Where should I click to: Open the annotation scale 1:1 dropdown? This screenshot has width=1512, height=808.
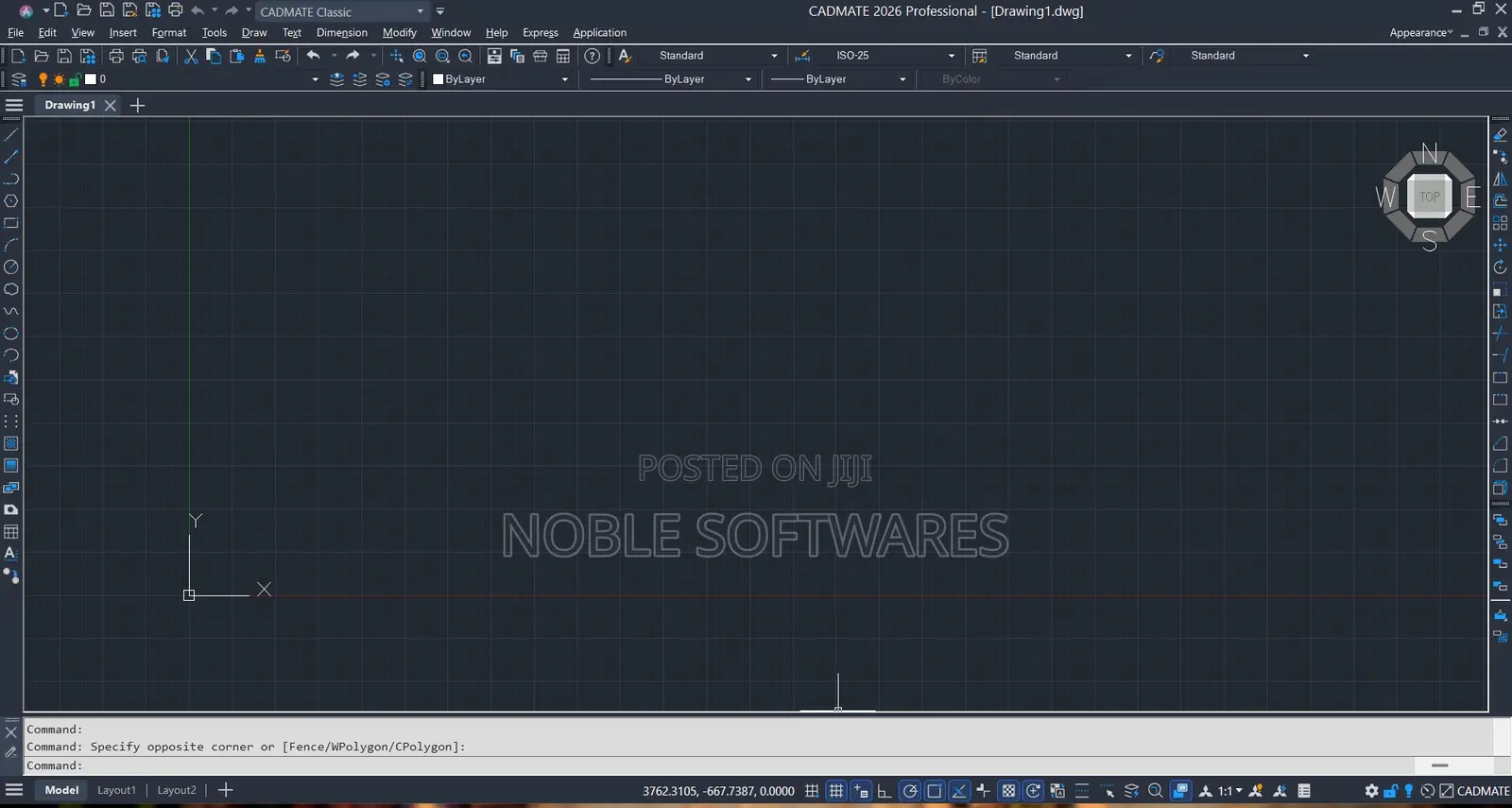pyautogui.click(x=1229, y=791)
